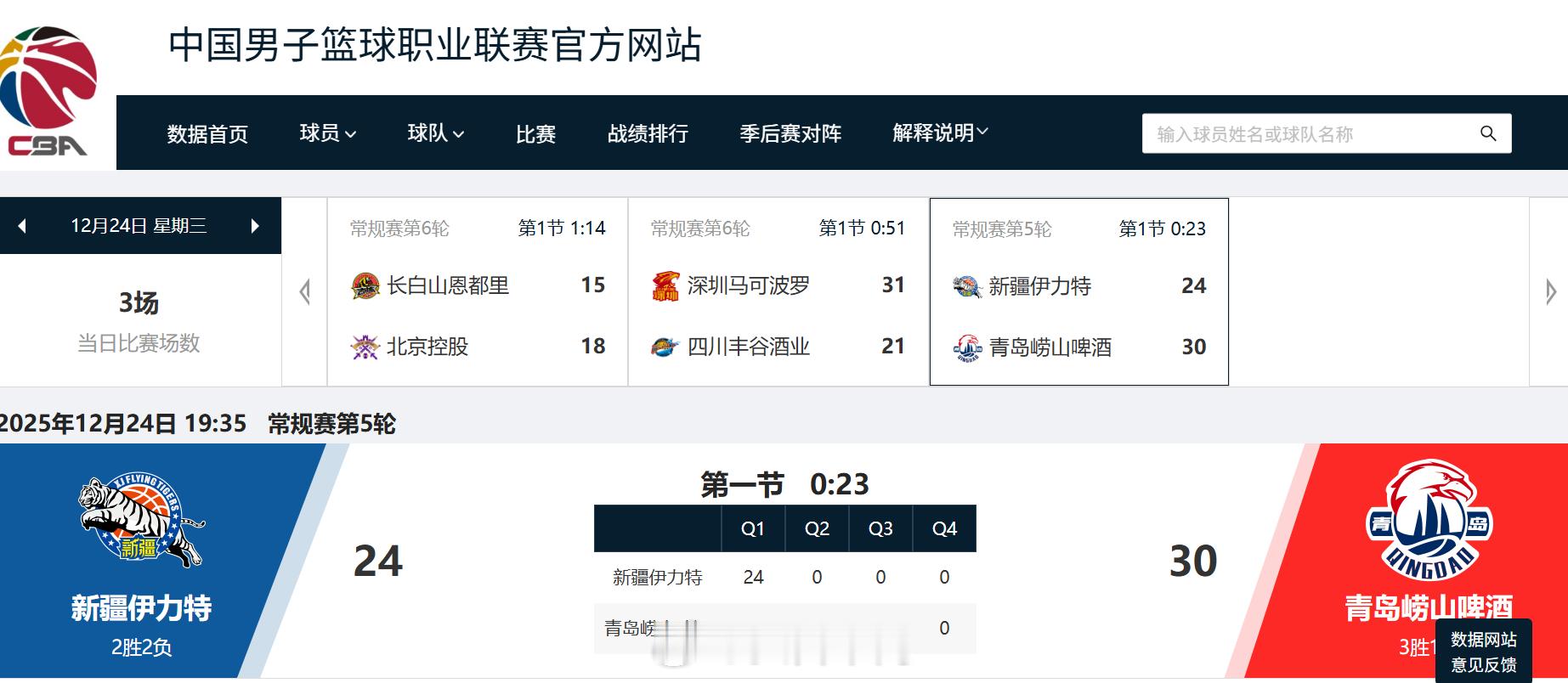Click the large Xinjiang score 24
Screen dimensions: 1568x683
point(378,562)
